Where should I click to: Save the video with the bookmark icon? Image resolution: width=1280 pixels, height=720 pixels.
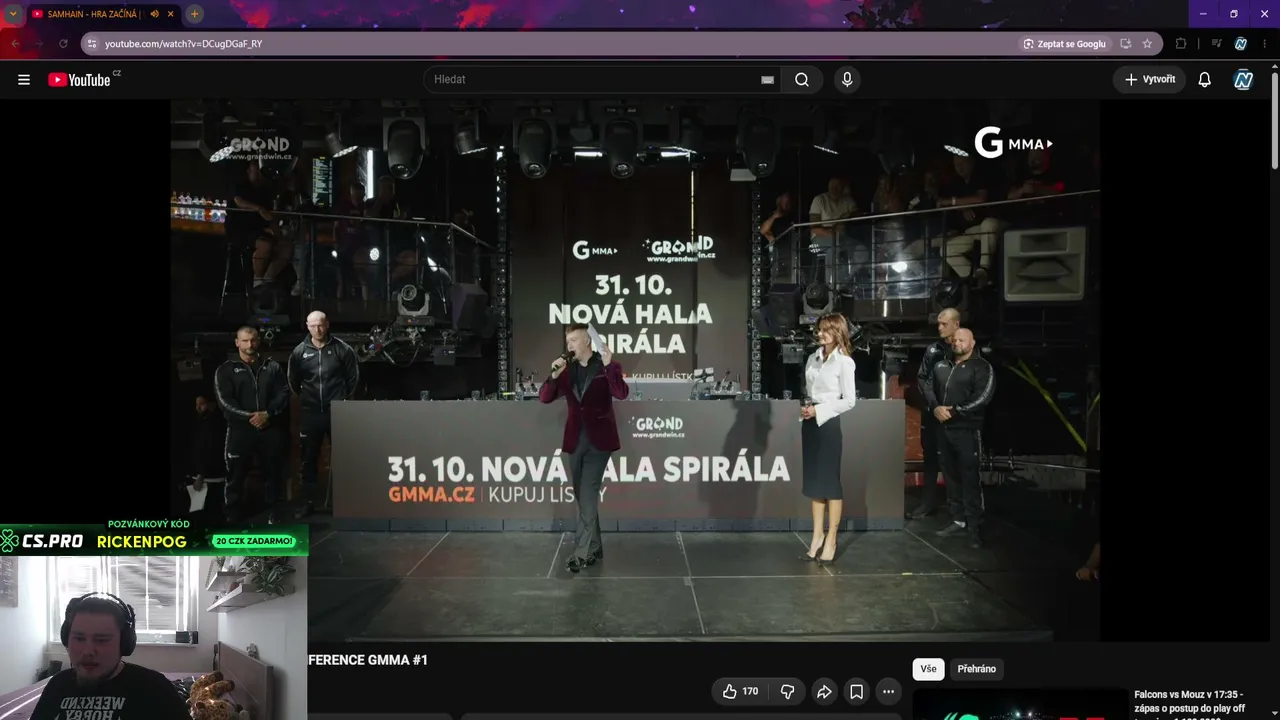click(857, 691)
